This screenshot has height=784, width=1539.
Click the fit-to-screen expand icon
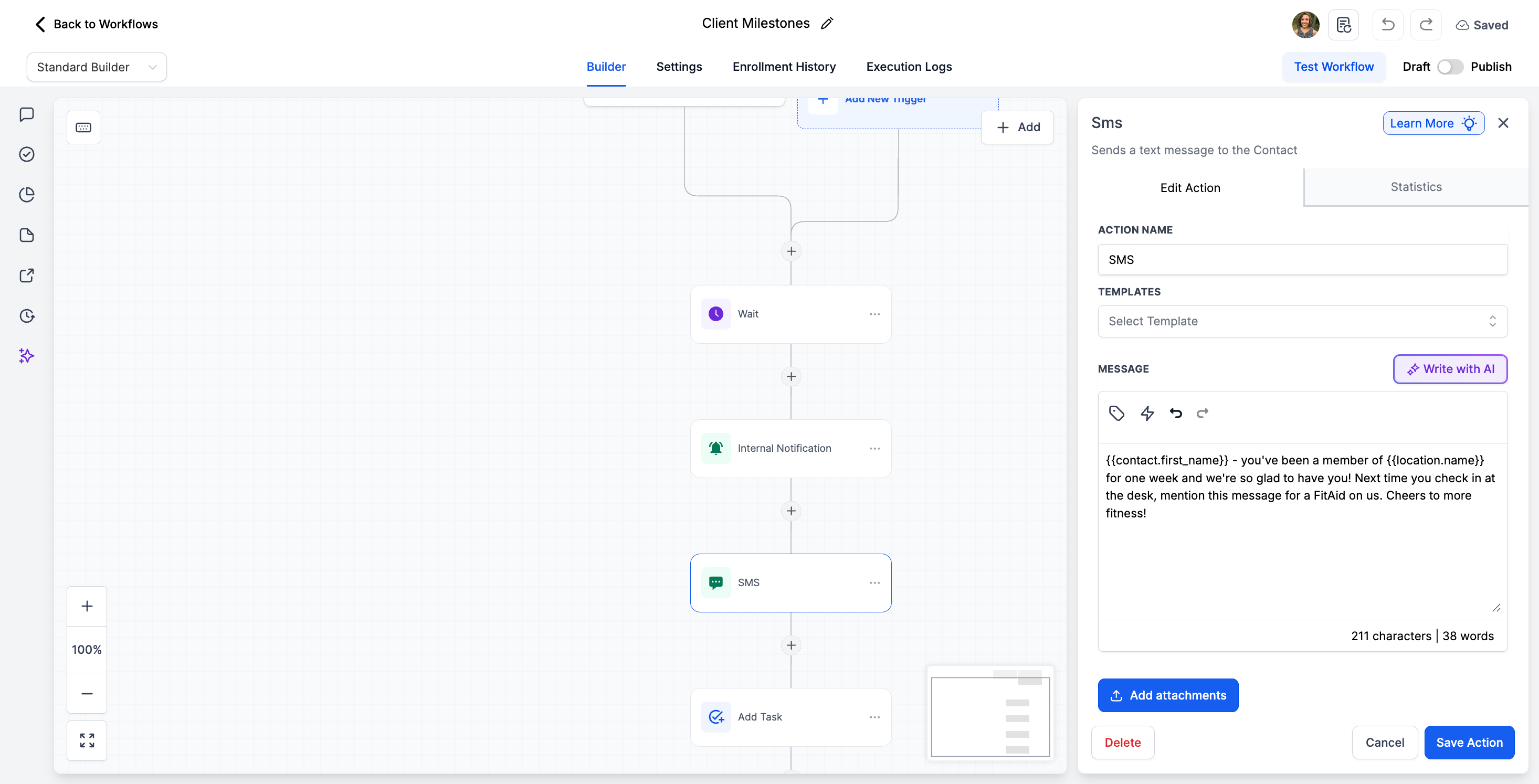tap(87, 740)
